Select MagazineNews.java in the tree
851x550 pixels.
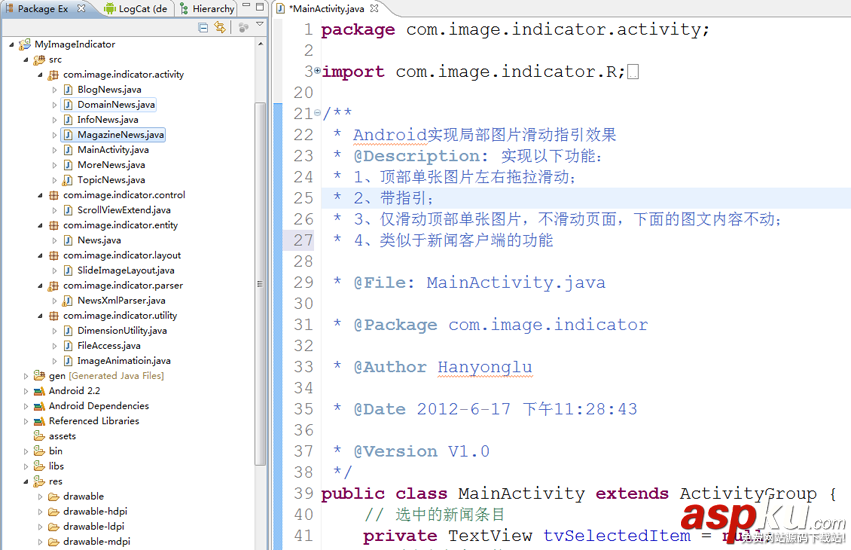120,135
